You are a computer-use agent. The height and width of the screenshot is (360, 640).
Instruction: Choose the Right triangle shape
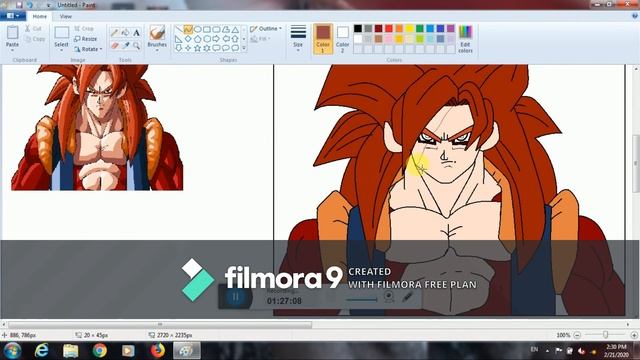(179, 39)
